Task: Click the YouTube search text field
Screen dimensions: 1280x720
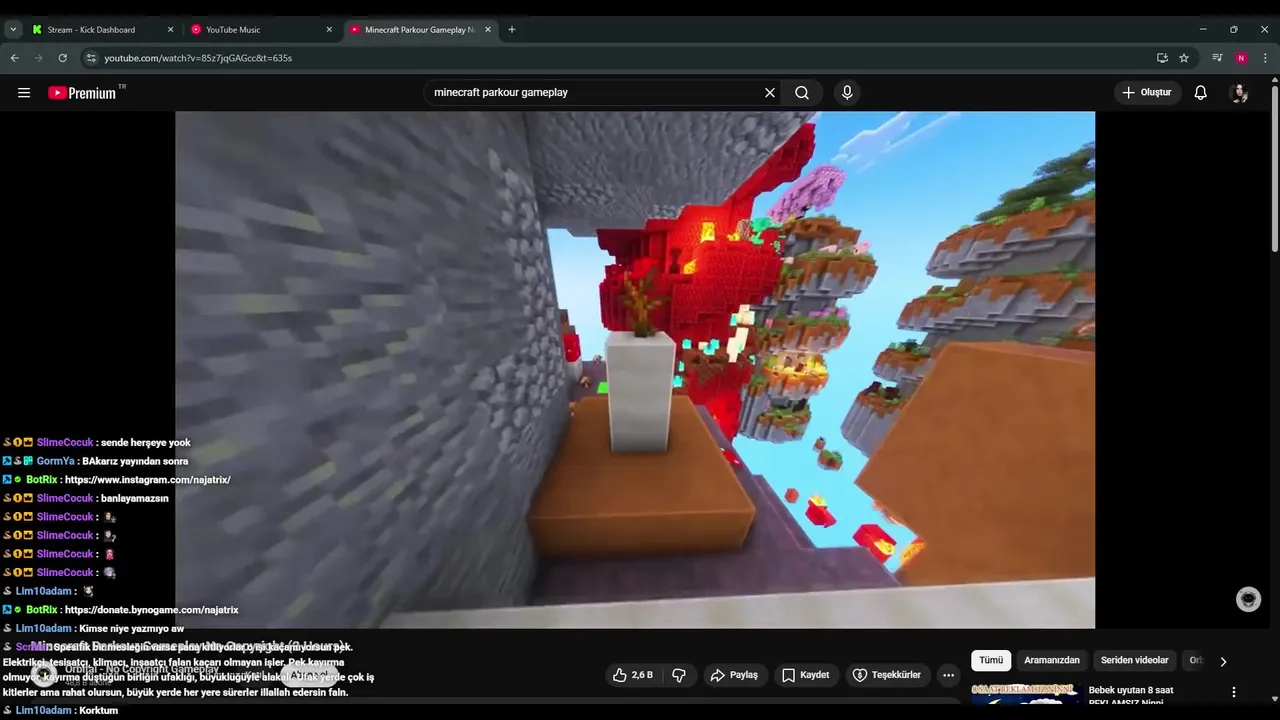Action: click(x=595, y=93)
